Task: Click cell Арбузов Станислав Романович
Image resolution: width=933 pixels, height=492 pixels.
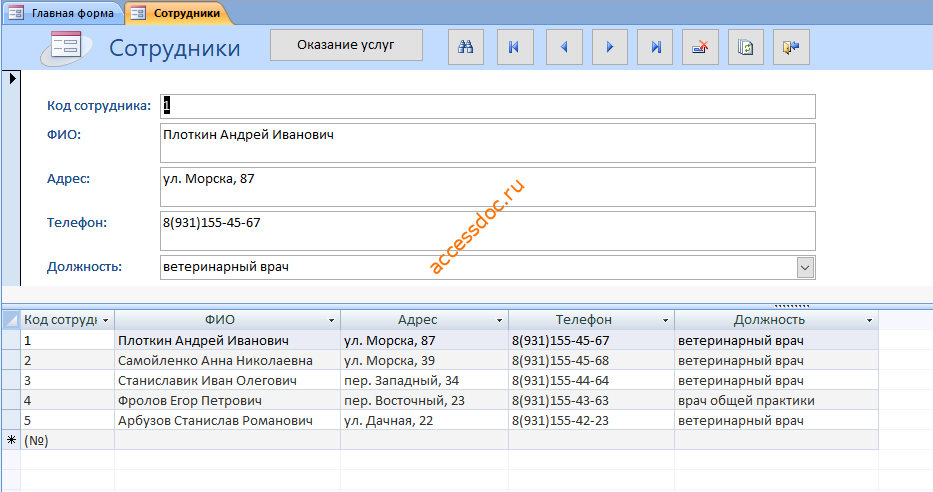Action: (227, 420)
